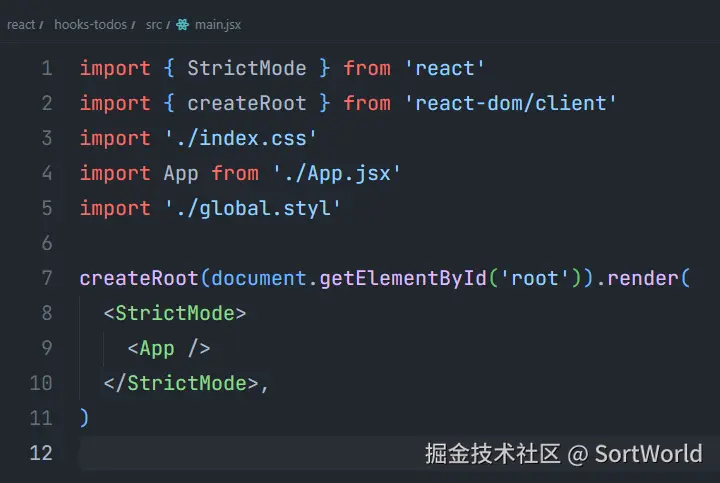Click the 'from' keyword on line 1
Image resolution: width=720 pixels, height=483 pixels.
pyautogui.click(x=367, y=68)
